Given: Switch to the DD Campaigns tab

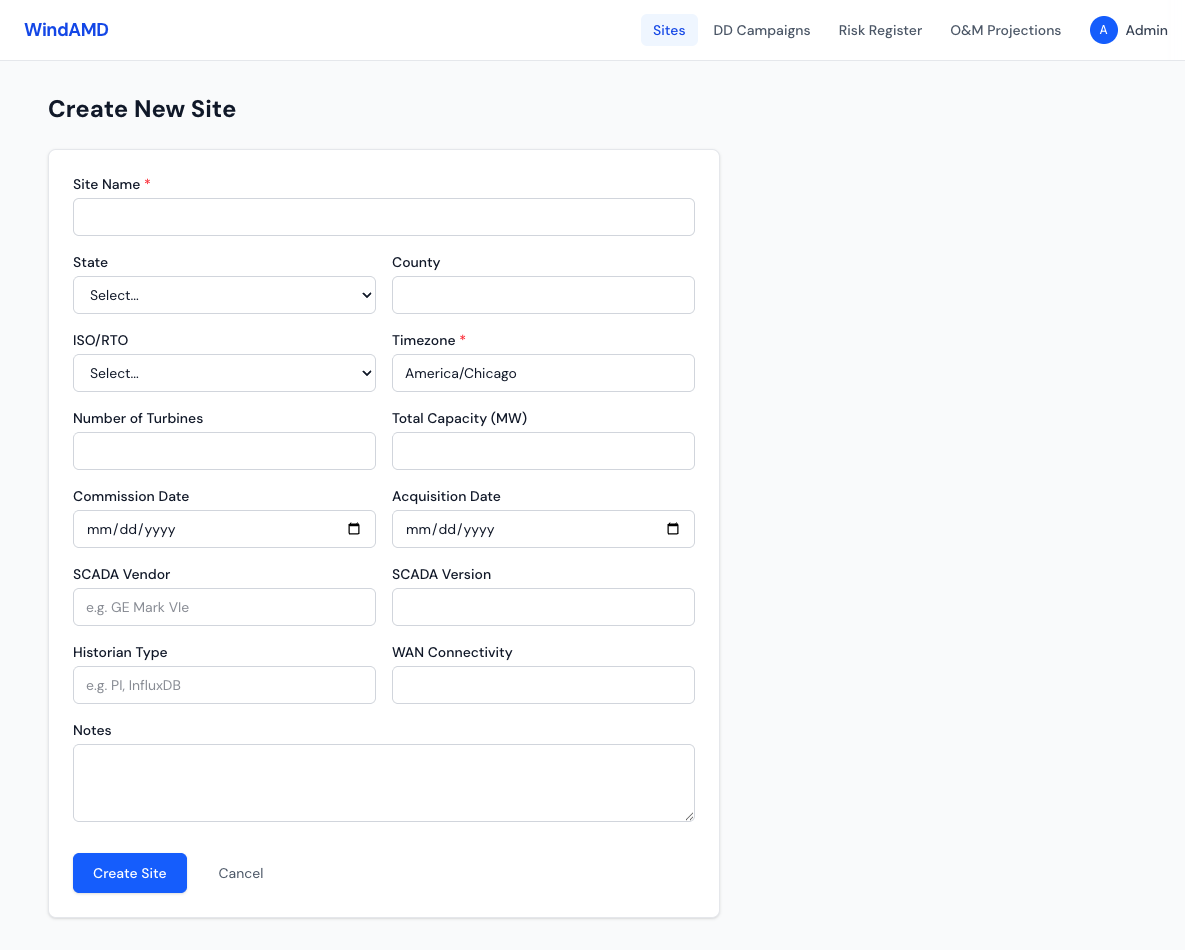Looking at the screenshot, I should [x=761, y=30].
